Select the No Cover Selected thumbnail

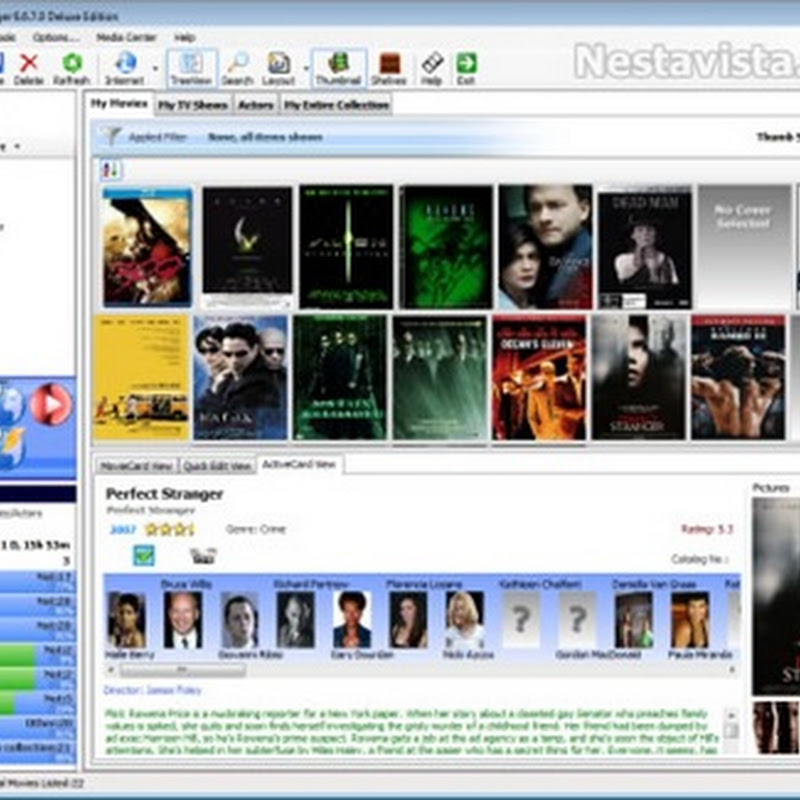click(x=744, y=247)
